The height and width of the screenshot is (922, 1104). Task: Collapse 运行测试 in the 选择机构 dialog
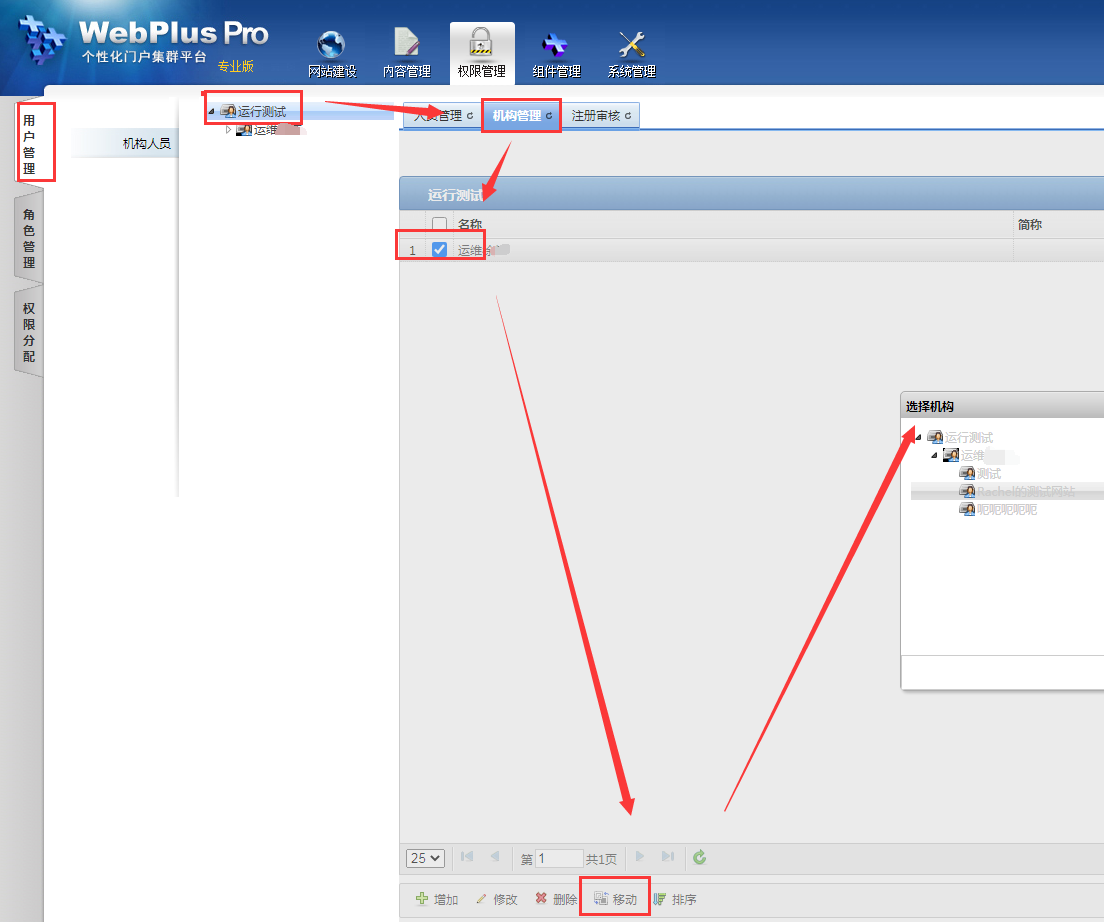coord(918,437)
